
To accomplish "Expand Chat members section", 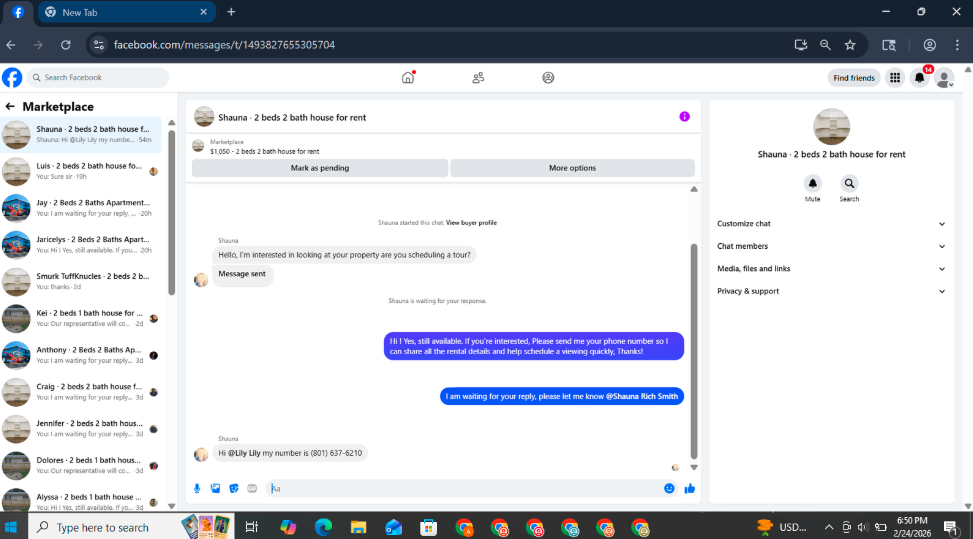I will coord(831,246).
